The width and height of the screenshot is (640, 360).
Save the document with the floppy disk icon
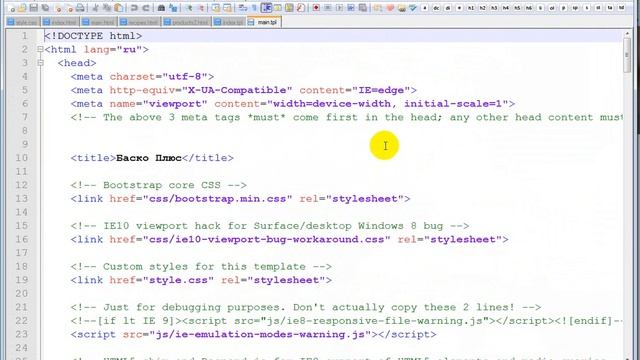pyautogui.click(x=33, y=8)
